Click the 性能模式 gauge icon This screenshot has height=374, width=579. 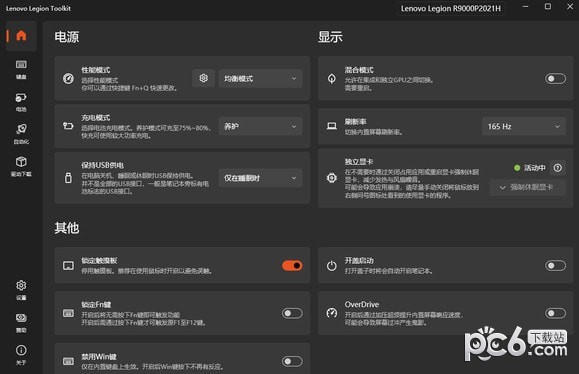(x=68, y=78)
